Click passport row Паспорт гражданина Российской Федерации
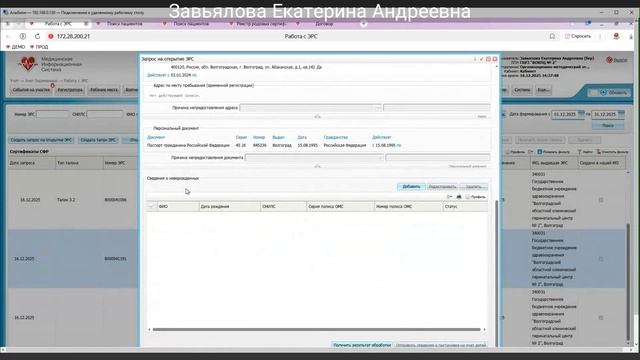Viewport: 640px width, 360px height. 188,145
